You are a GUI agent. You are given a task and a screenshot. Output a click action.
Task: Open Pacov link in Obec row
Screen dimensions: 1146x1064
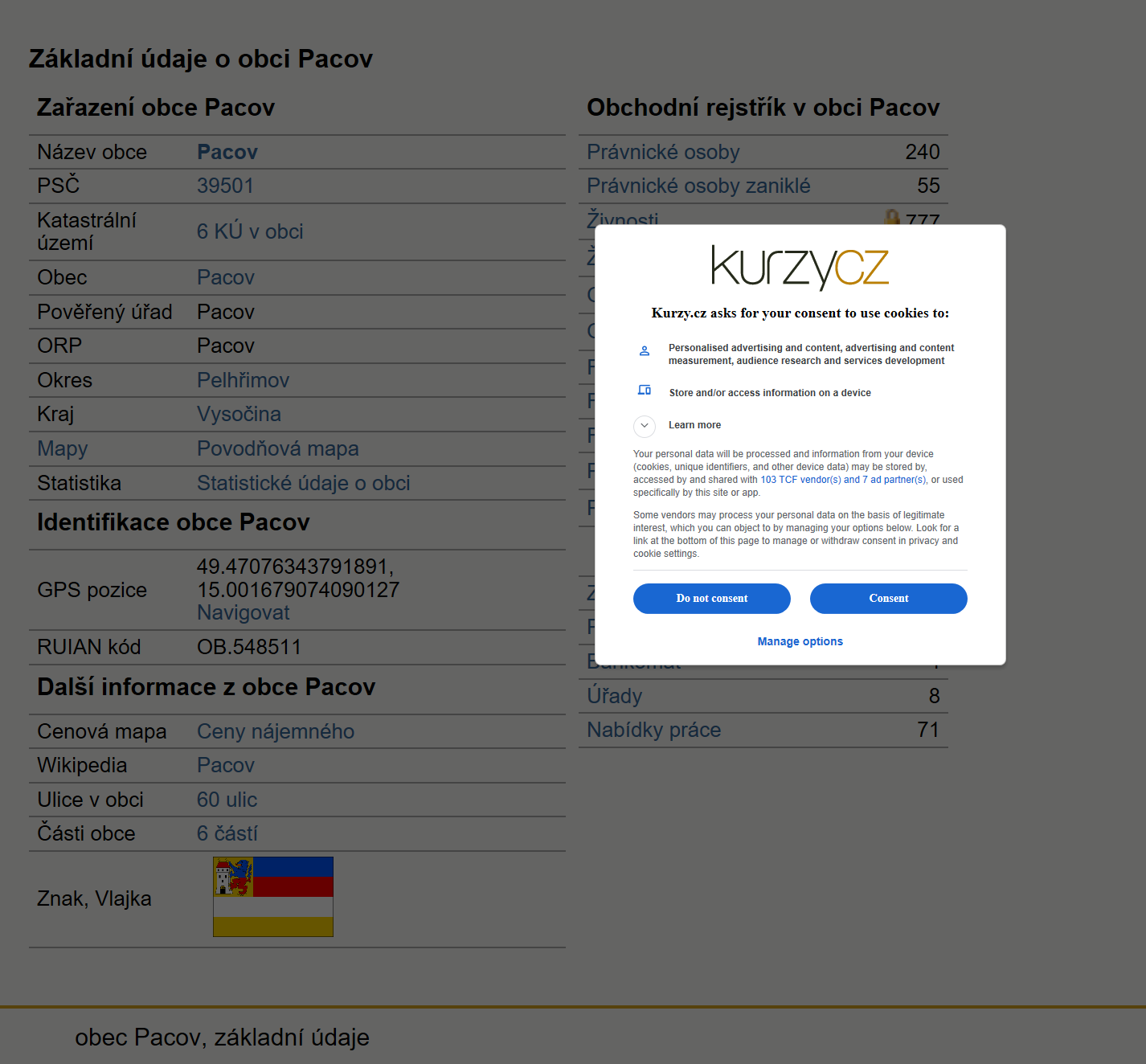[x=226, y=277]
